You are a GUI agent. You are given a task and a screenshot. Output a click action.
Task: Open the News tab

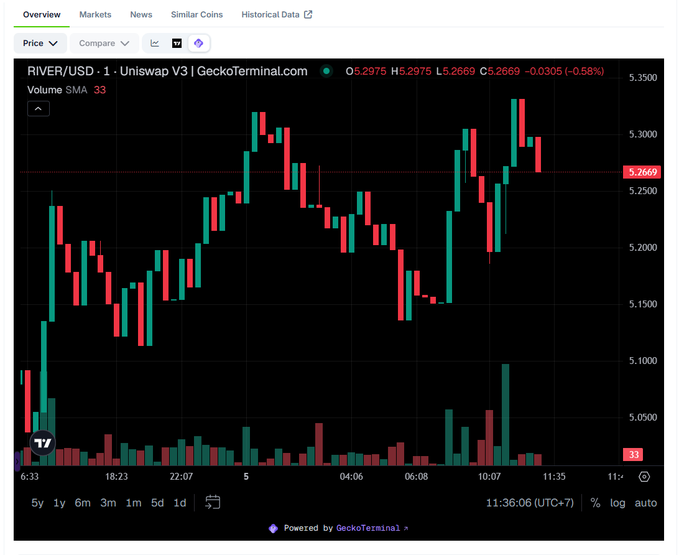(x=141, y=15)
